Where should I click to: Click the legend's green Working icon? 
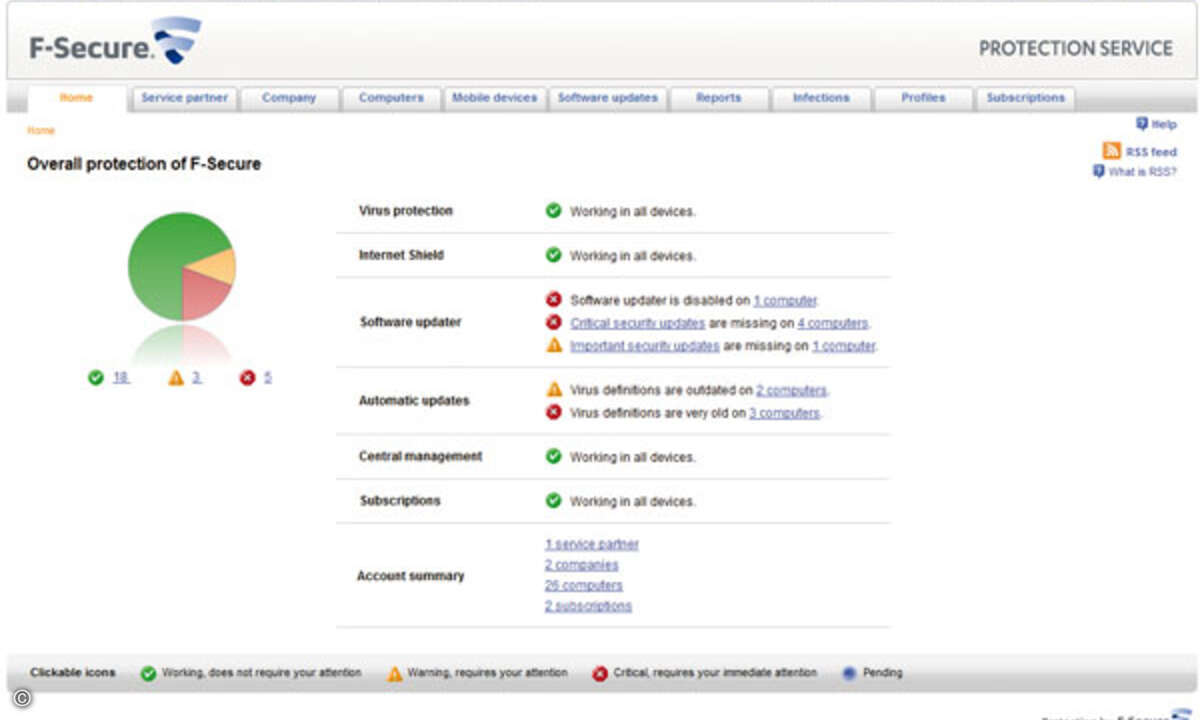coord(148,674)
